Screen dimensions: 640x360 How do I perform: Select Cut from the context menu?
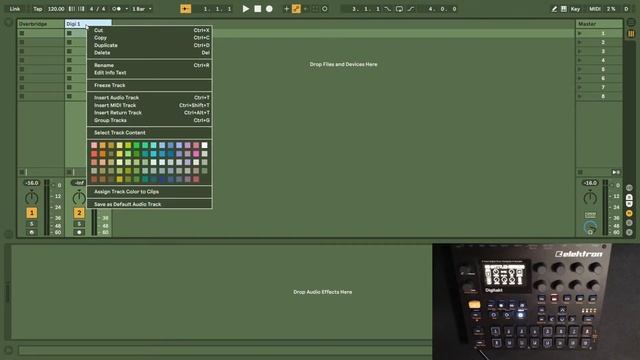[x=149, y=30]
